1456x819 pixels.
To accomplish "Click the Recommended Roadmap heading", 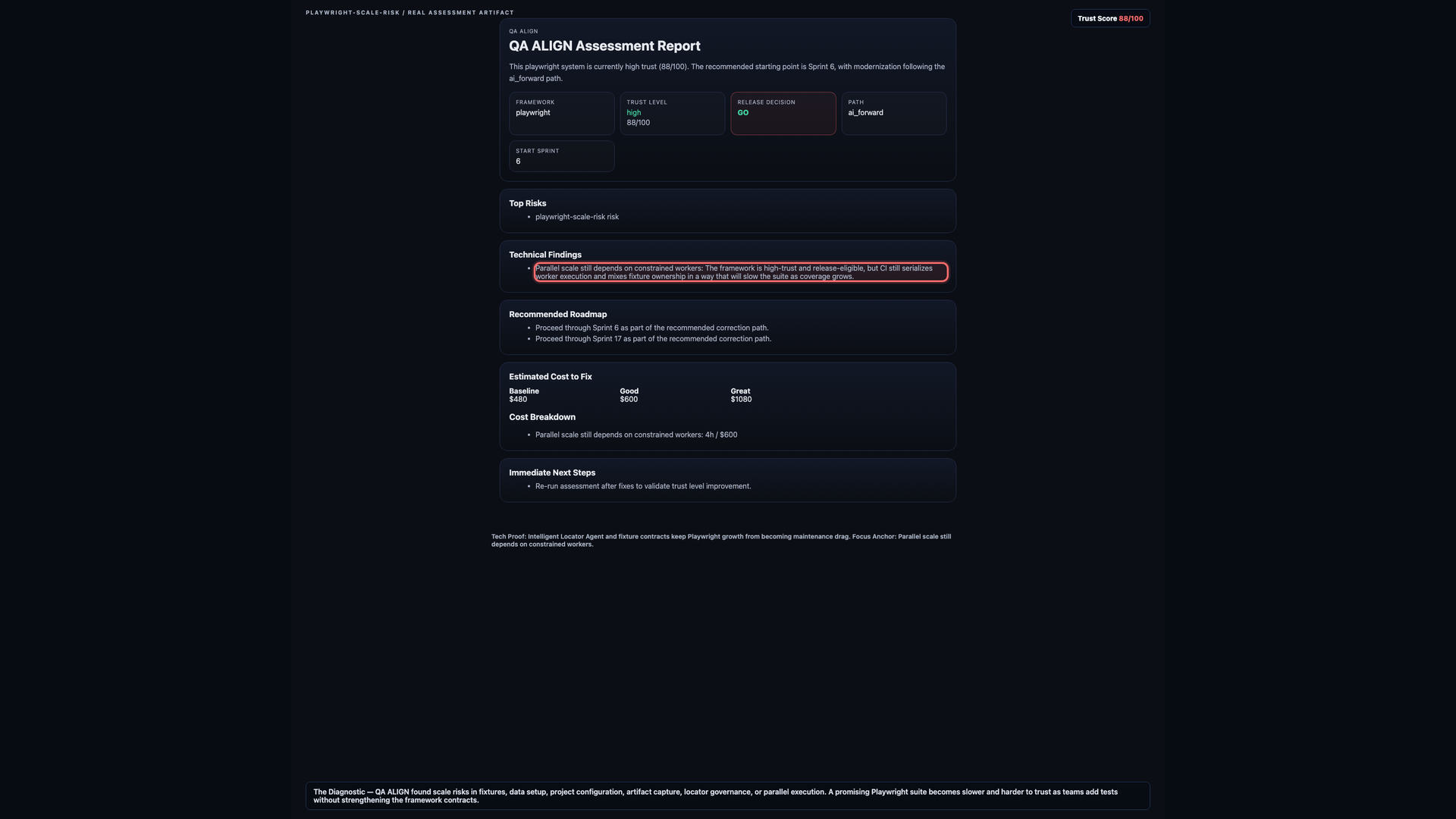I will pos(557,314).
